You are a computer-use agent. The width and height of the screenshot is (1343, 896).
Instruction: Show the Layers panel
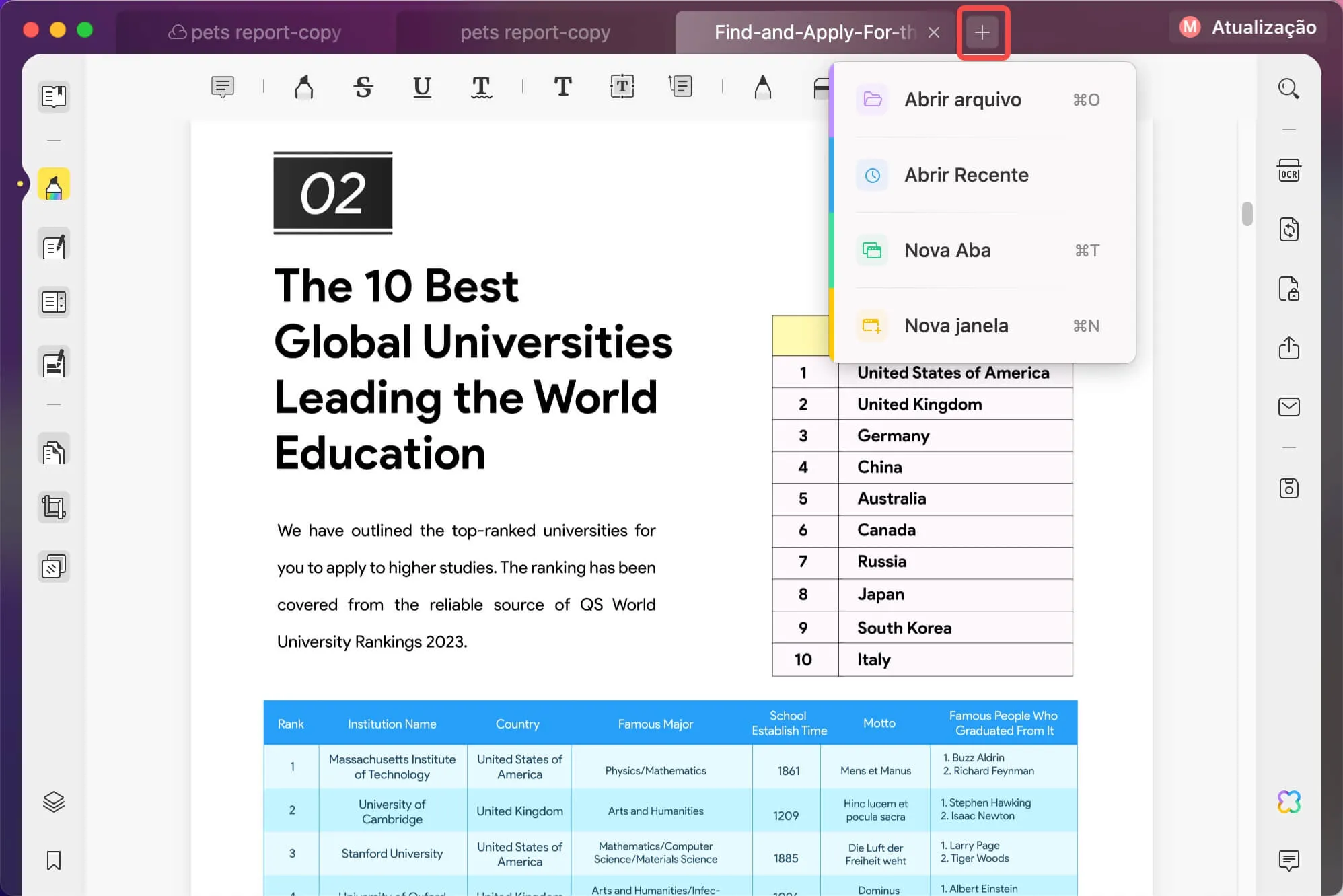pos(54,802)
